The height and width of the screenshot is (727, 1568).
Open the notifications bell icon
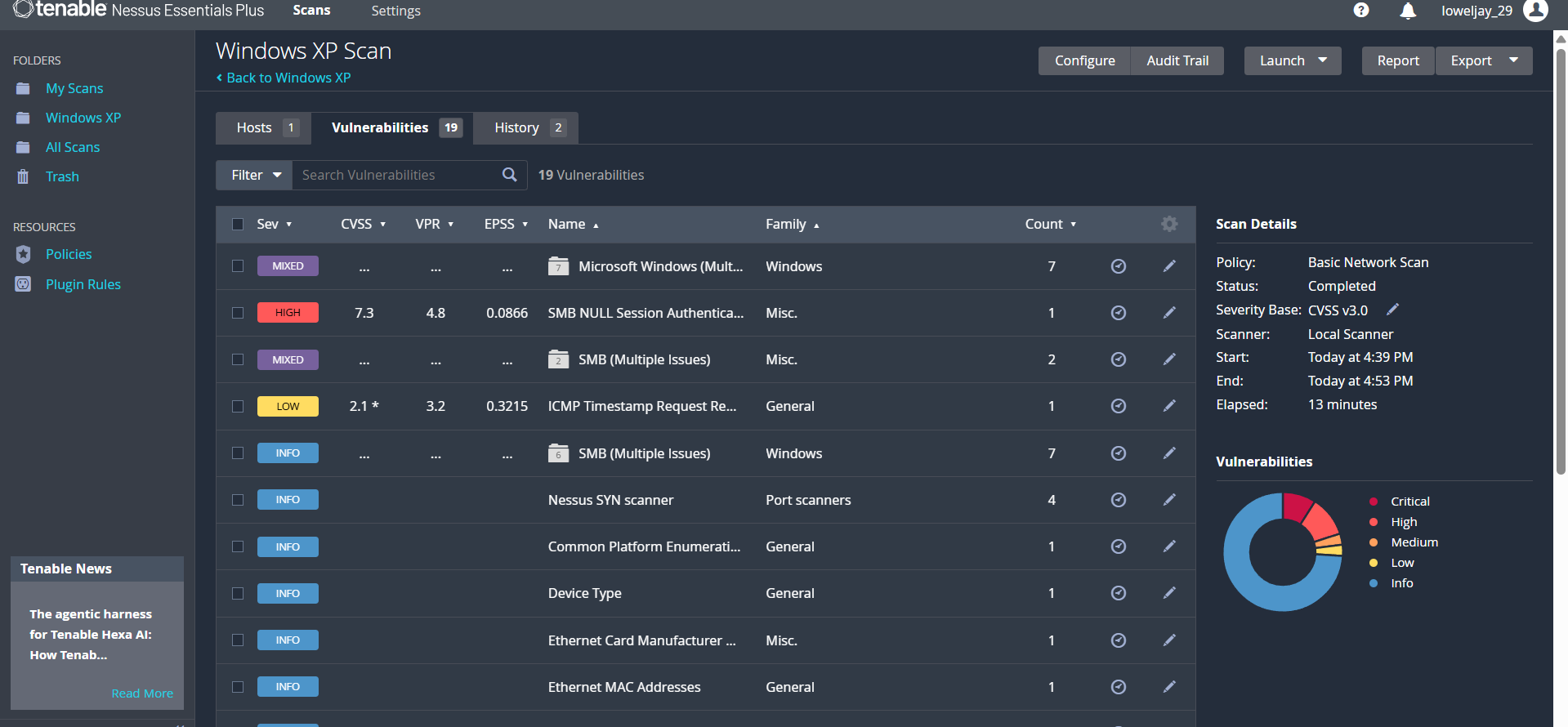[x=1408, y=11]
